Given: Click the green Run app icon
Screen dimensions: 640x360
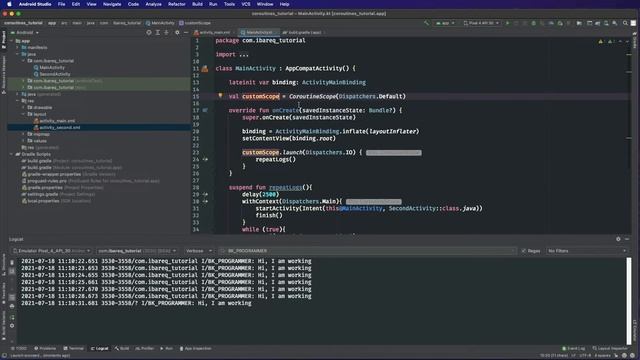Looking at the screenshot, I should point(507,23).
